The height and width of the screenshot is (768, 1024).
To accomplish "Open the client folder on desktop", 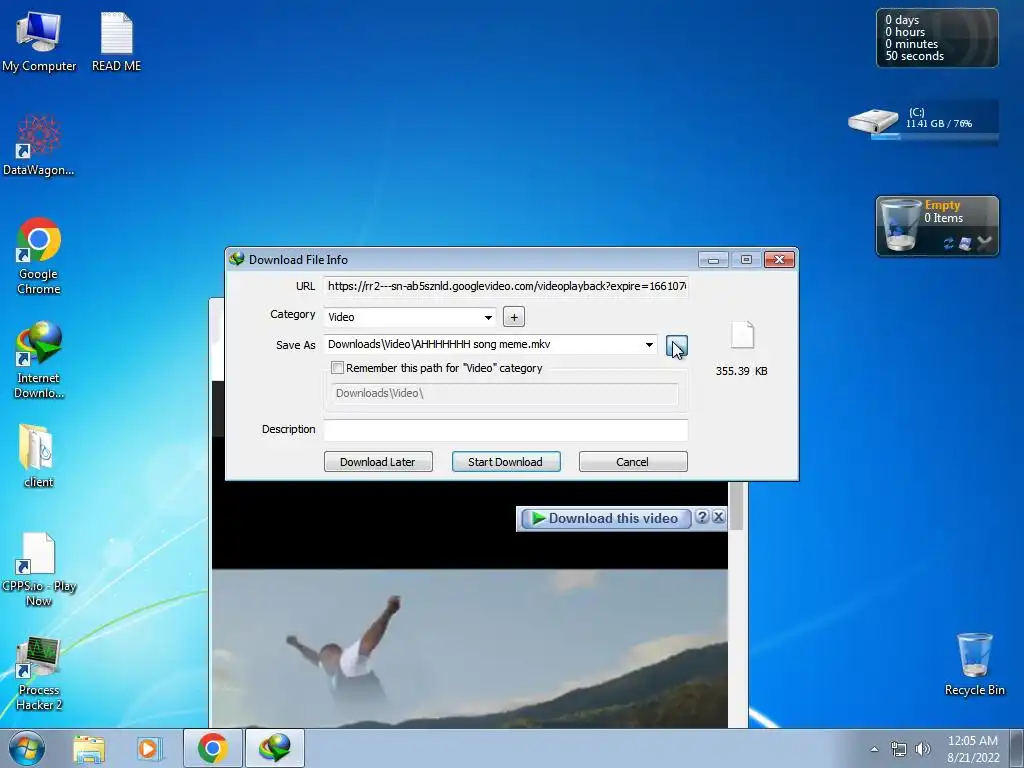I will pyautogui.click(x=38, y=456).
